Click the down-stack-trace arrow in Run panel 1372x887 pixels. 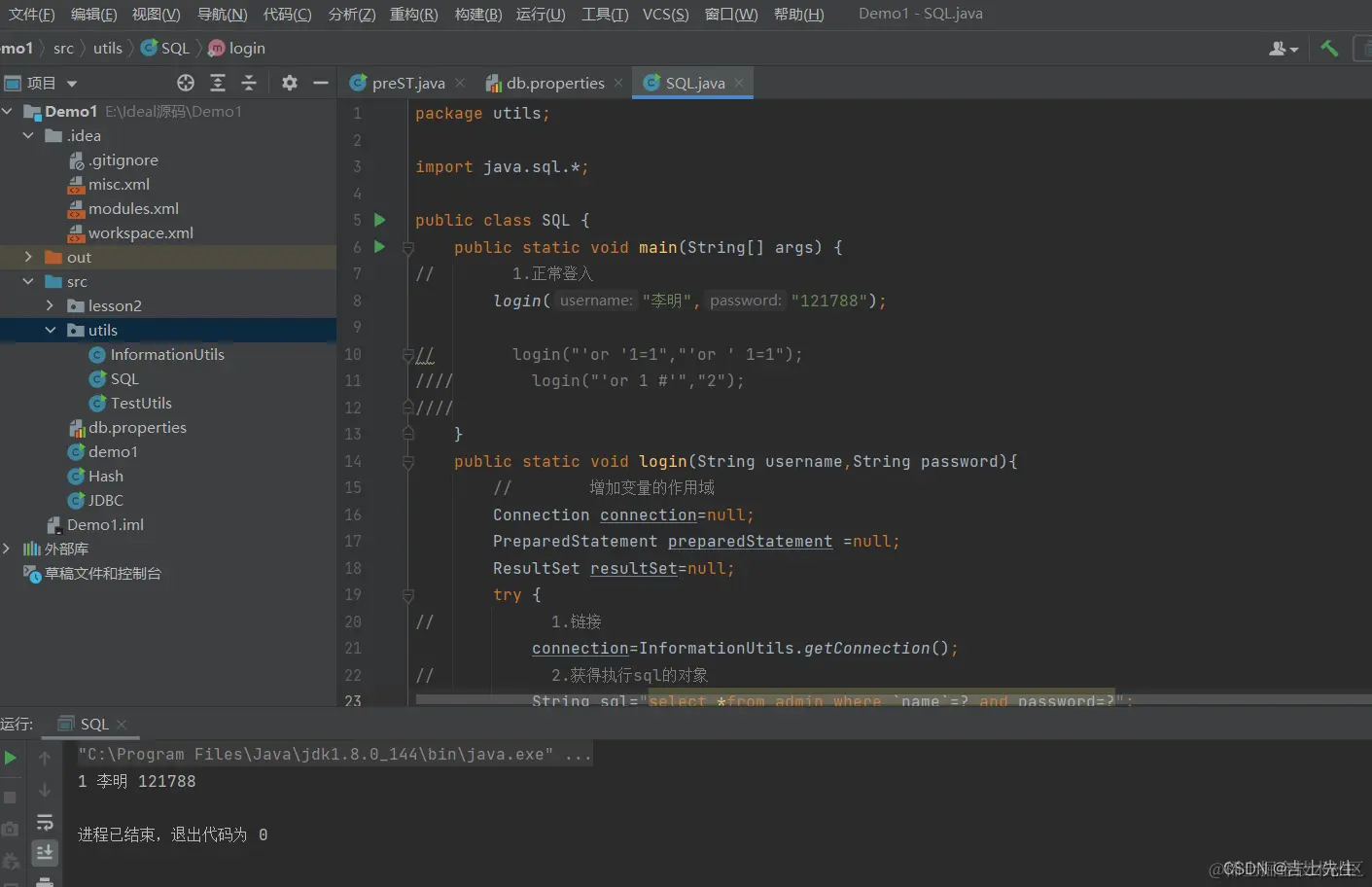pos(45,790)
